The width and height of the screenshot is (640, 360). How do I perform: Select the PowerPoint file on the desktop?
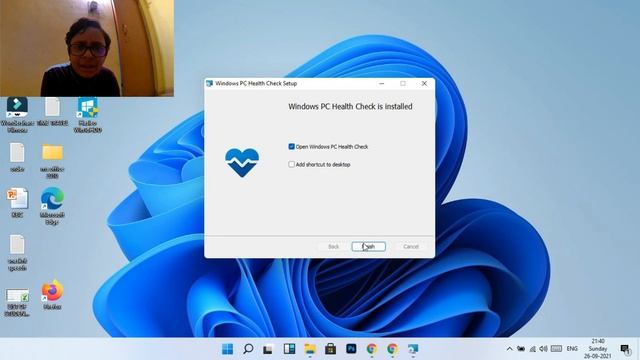17,202
